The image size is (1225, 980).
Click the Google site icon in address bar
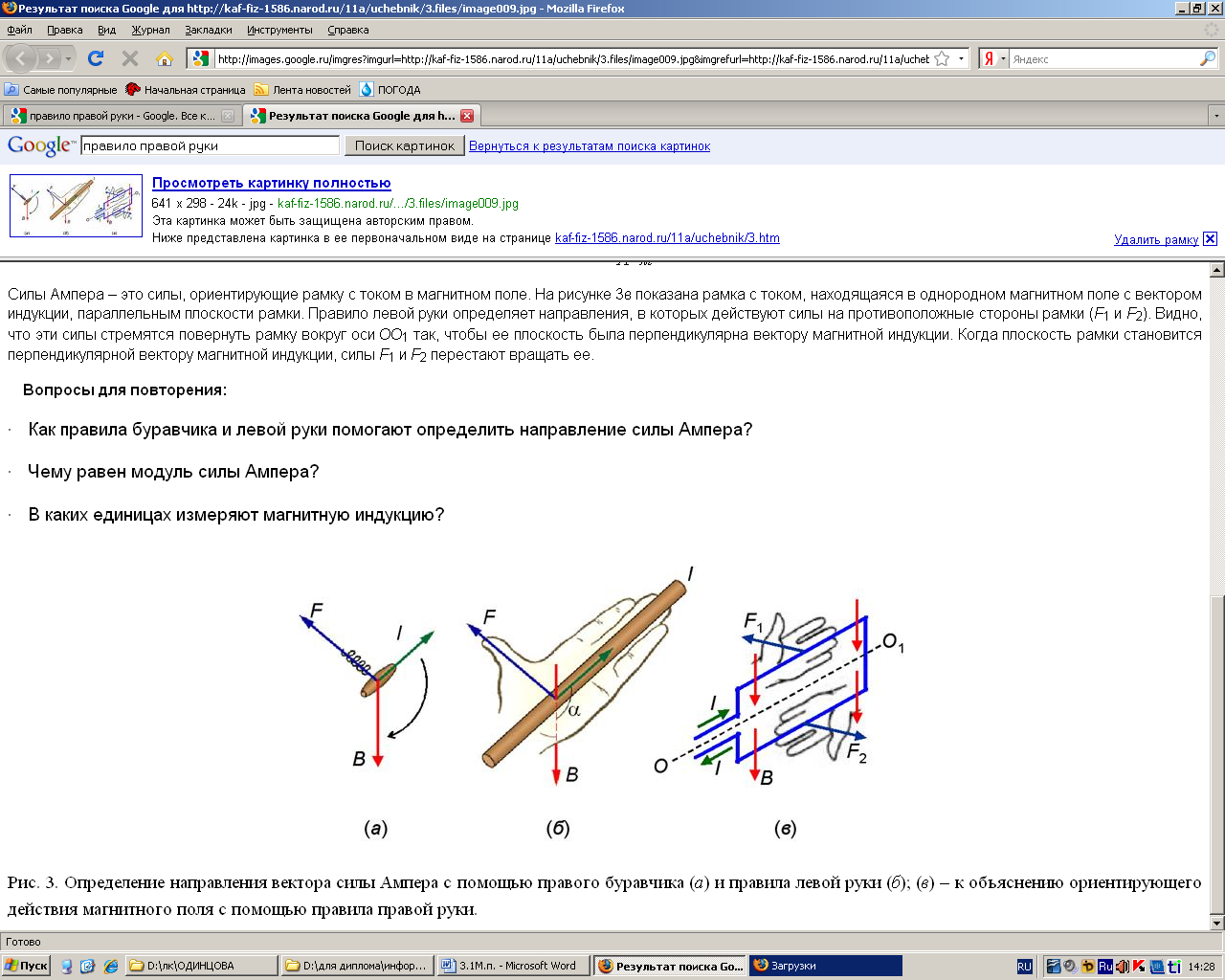pyautogui.click(x=200, y=58)
